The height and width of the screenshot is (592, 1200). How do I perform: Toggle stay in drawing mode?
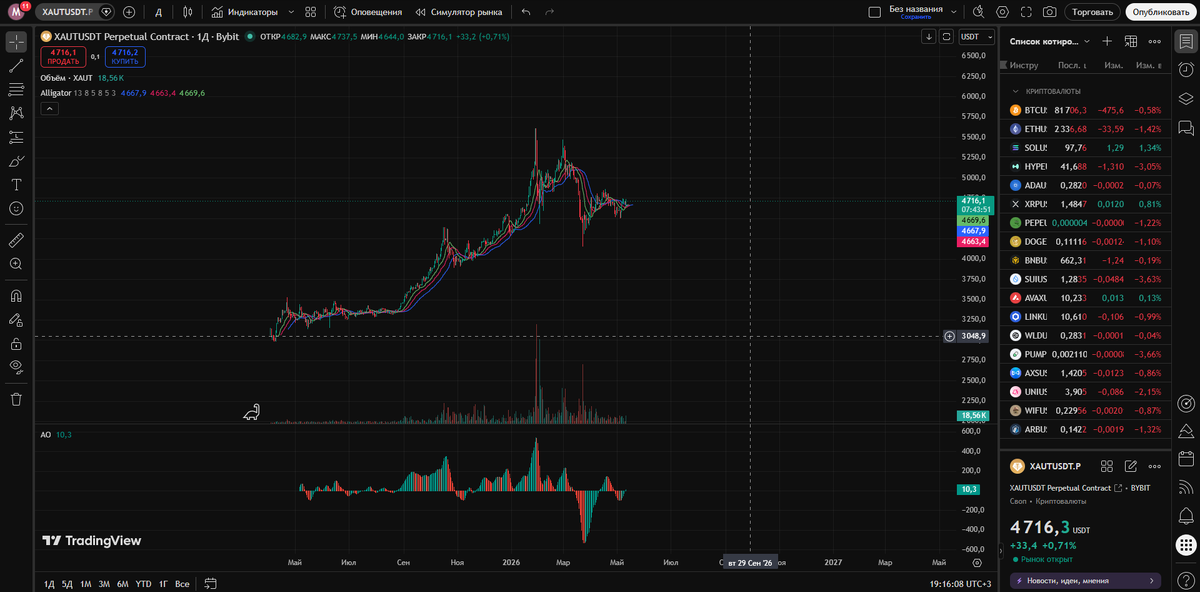(16, 320)
